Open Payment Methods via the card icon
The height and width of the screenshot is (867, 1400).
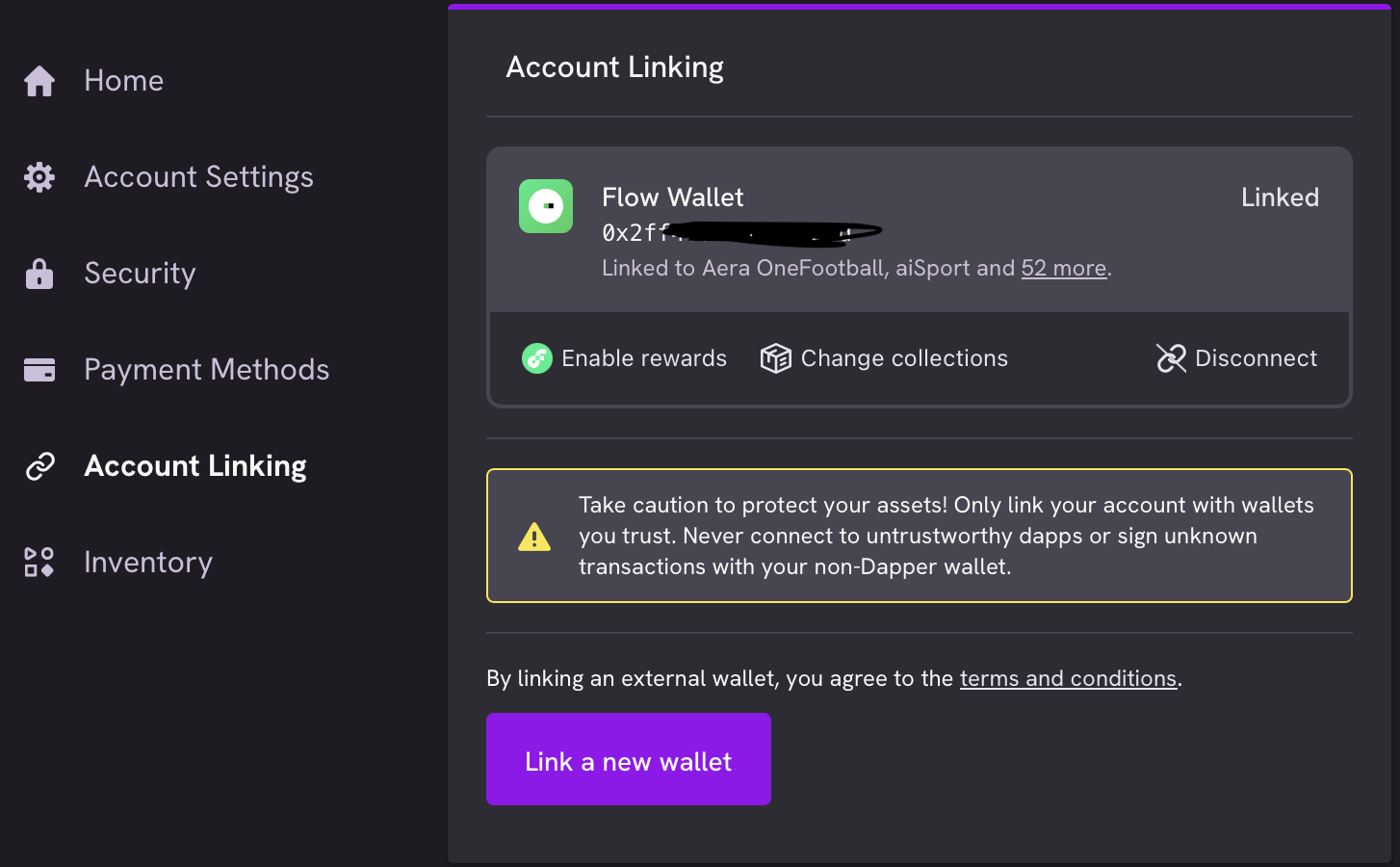click(x=39, y=369)
